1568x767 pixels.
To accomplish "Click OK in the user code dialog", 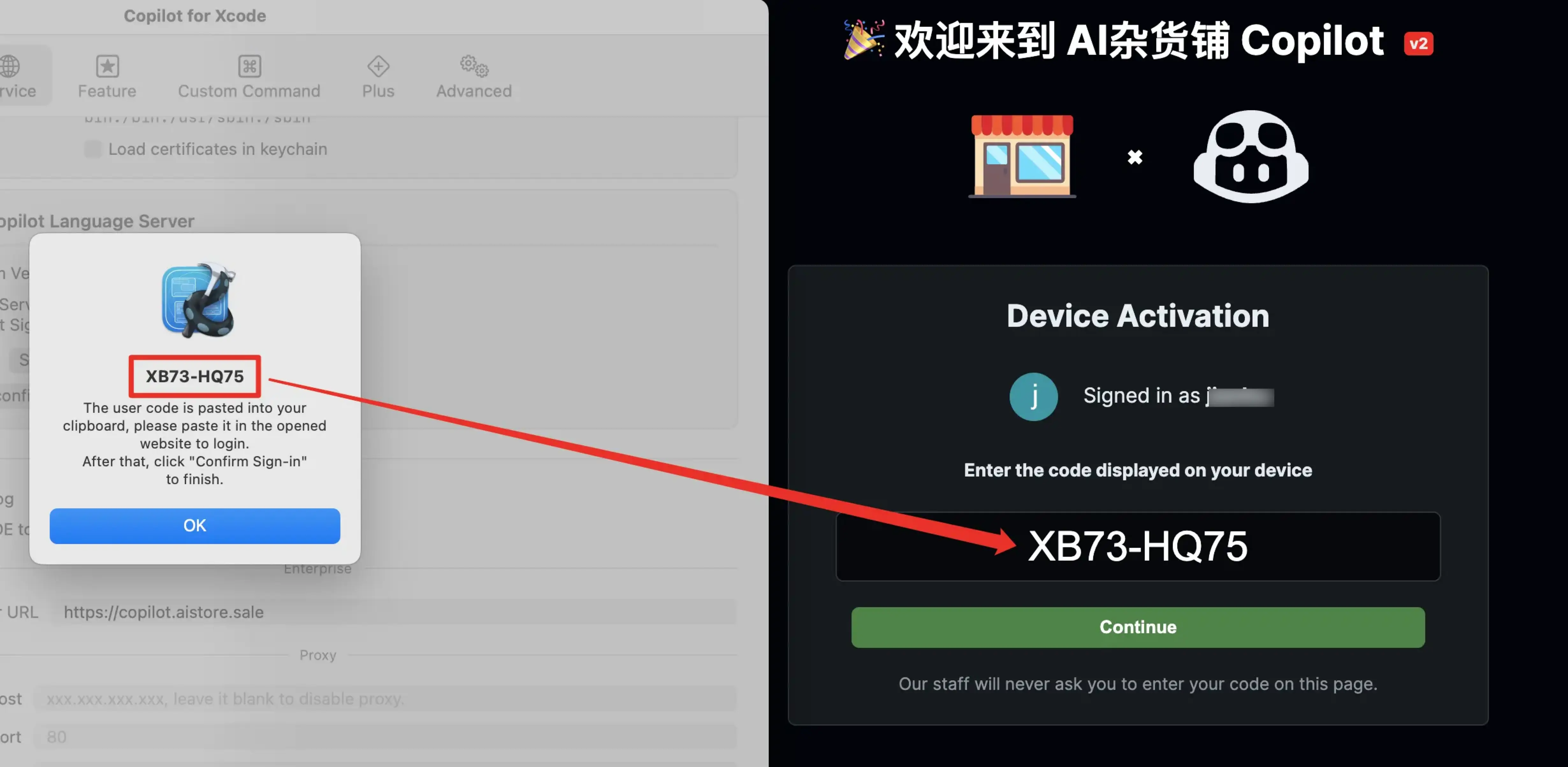I will click(195, 526).
